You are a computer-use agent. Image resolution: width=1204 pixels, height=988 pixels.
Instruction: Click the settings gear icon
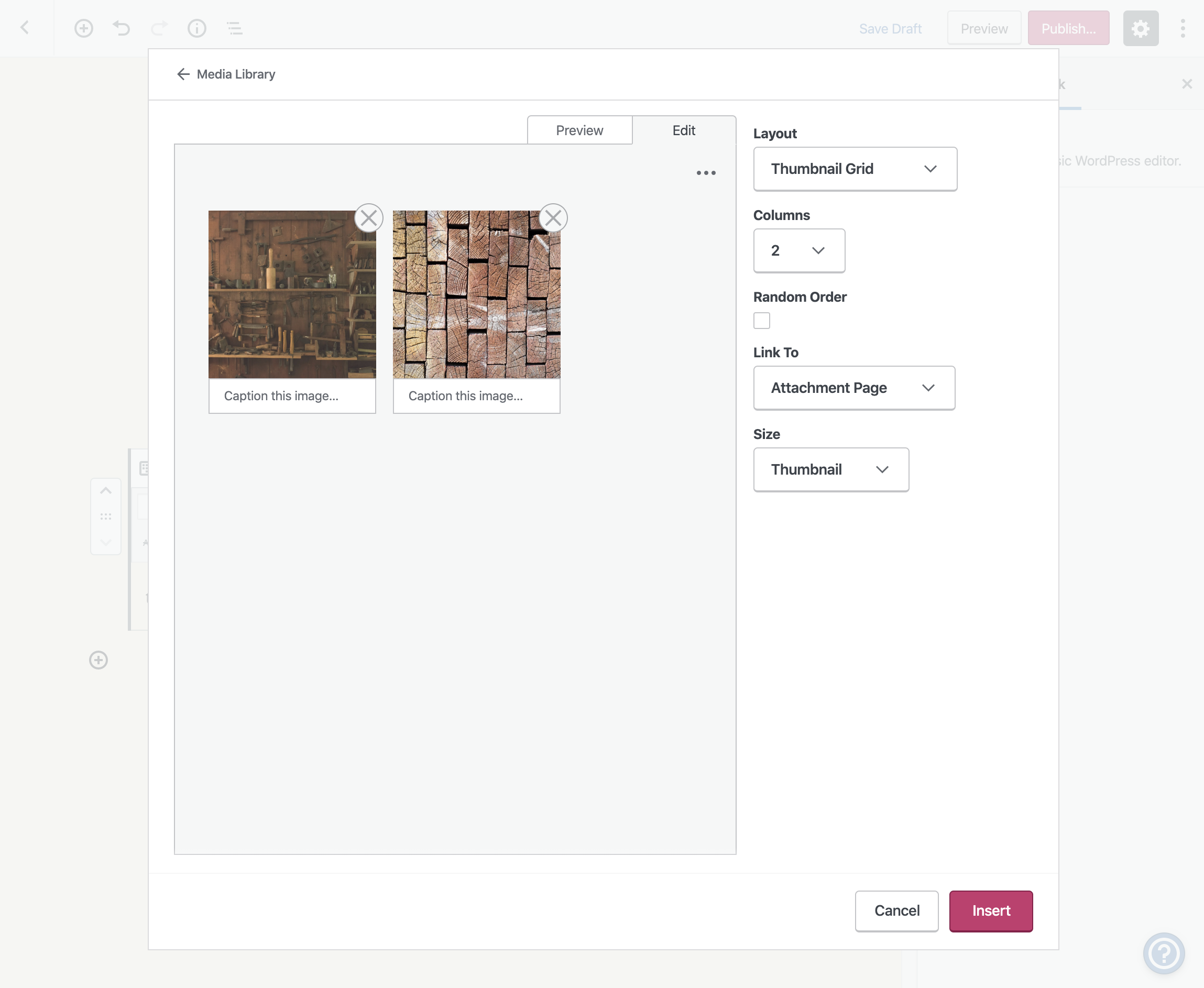pyautogui.click(x=1140, y=28)
